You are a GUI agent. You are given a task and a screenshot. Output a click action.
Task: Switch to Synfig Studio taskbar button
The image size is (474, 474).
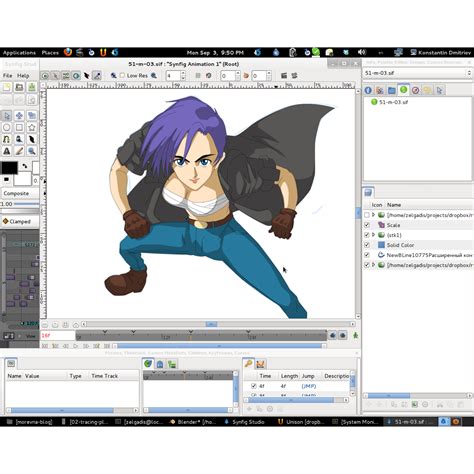pos(245,422)
